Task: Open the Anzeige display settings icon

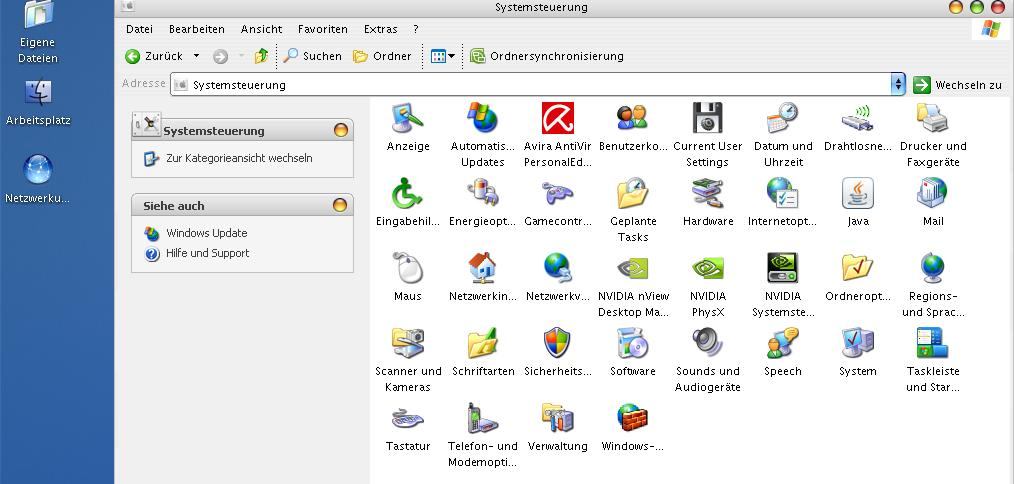Action: tap(408, 118)
